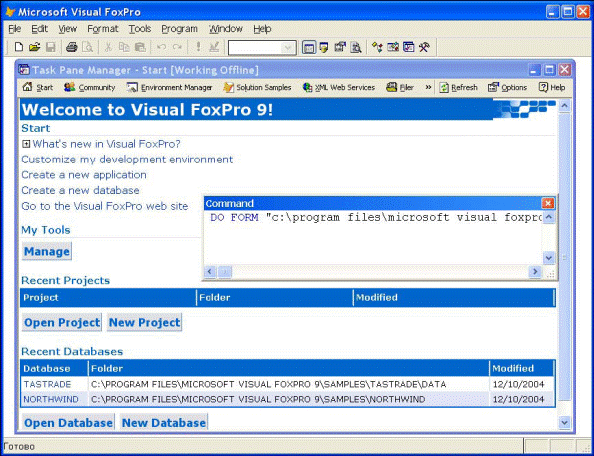Click the TASTRADE\DATA folder path
Viewport: 594px width, 456px height.
pyautogui.click(x=269, y=384)
